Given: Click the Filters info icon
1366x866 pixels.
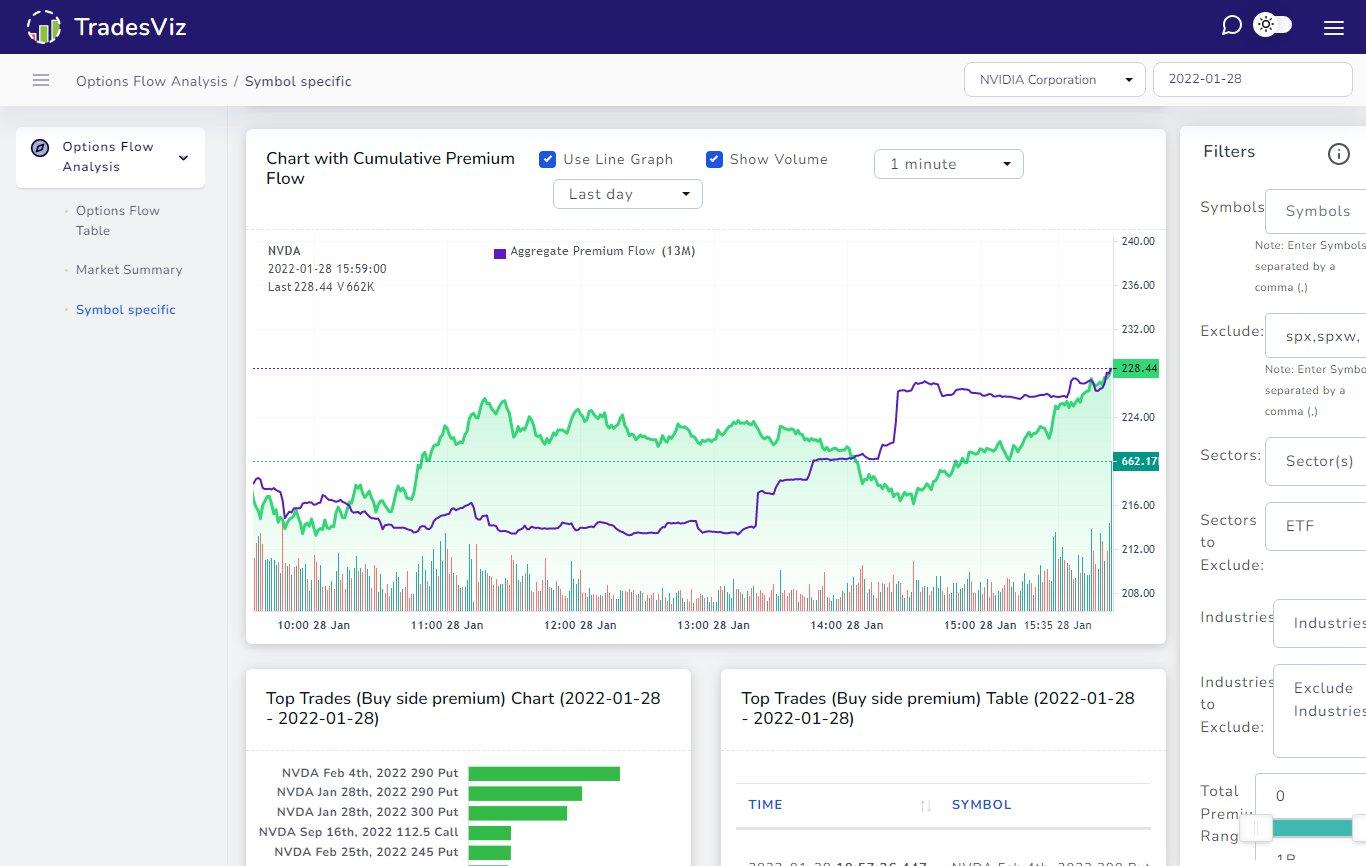Looking at the screenshot, I should point(1339,153).
